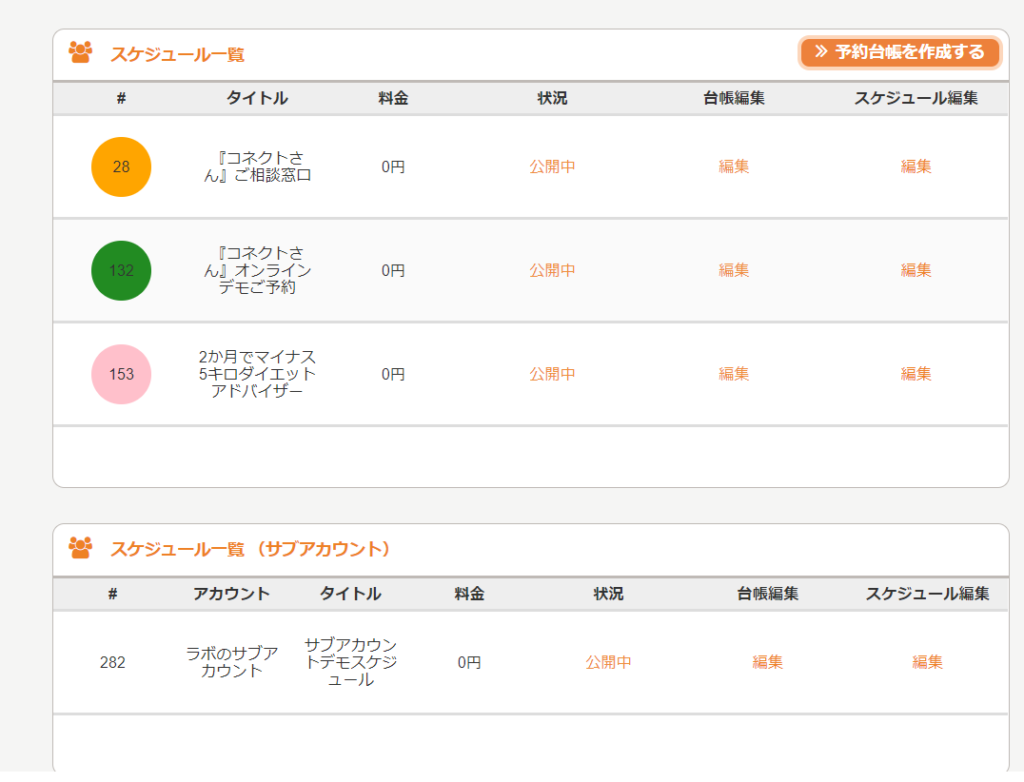Click the 『コネクトさん』ご相談窓口 title text

[x=257, y=167]
